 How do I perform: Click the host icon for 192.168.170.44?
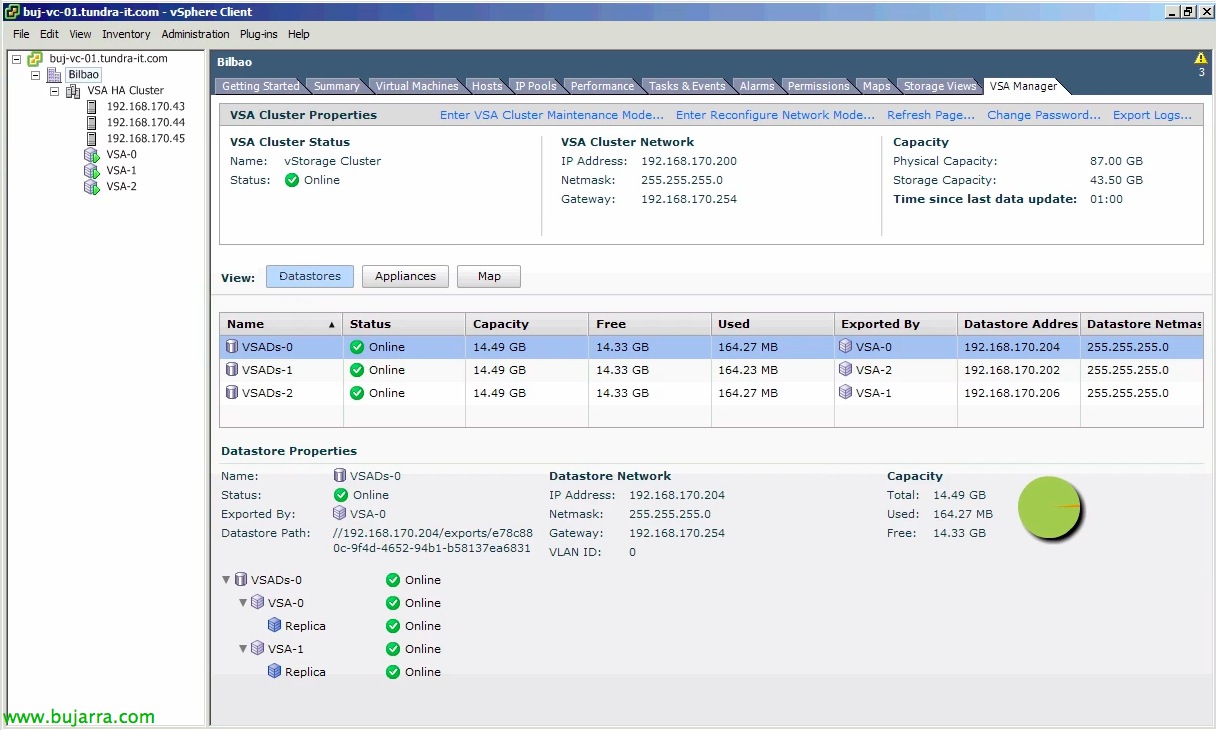(92, 123)
